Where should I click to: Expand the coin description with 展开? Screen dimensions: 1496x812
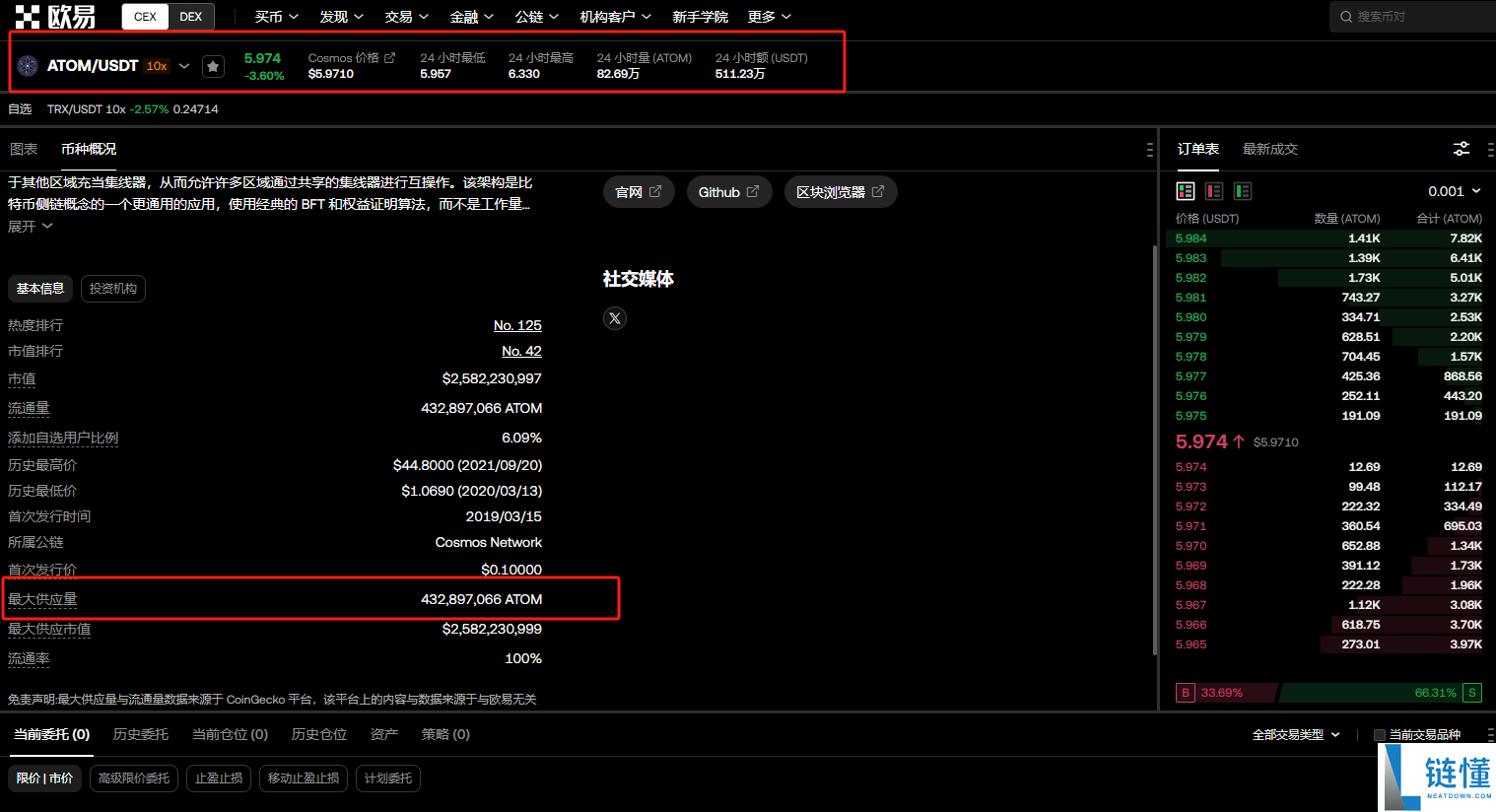(x=30, y=227)
